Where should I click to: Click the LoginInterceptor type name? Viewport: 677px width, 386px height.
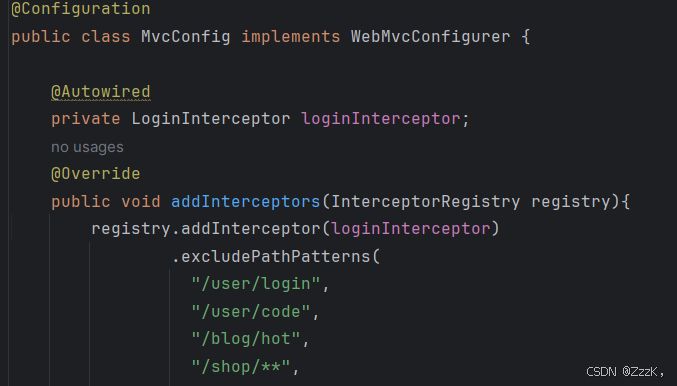point(211,119)
